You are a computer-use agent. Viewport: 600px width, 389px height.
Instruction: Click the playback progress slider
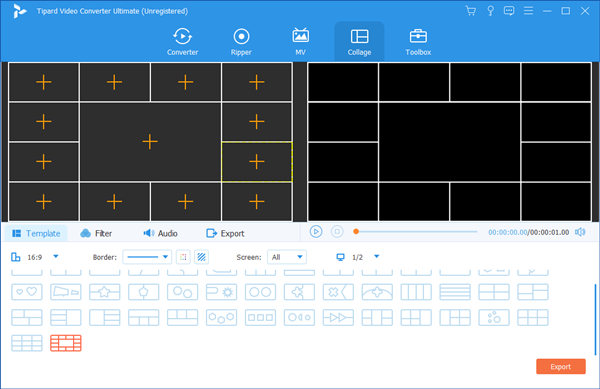[416, 231]
